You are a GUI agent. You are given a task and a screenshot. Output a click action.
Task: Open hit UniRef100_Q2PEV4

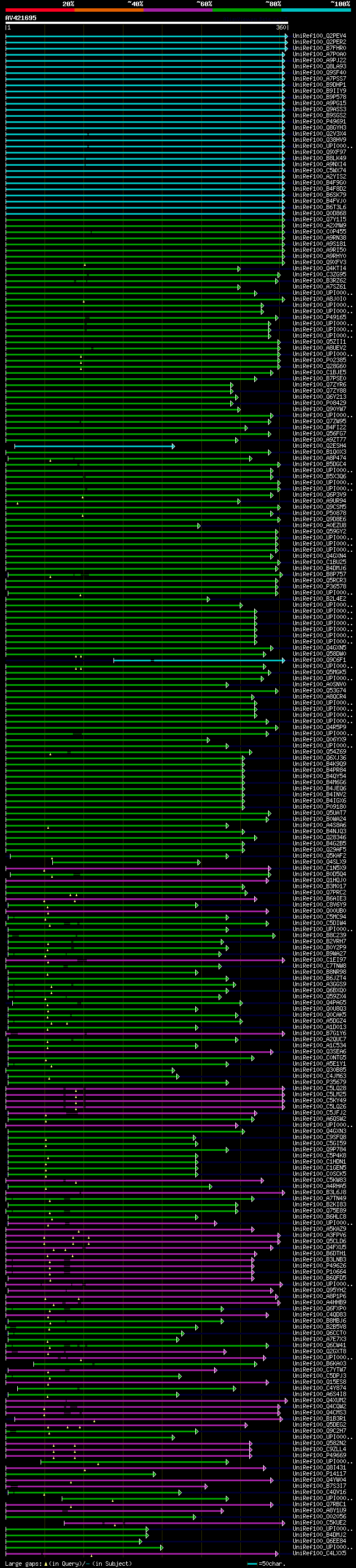pos(319,36)
